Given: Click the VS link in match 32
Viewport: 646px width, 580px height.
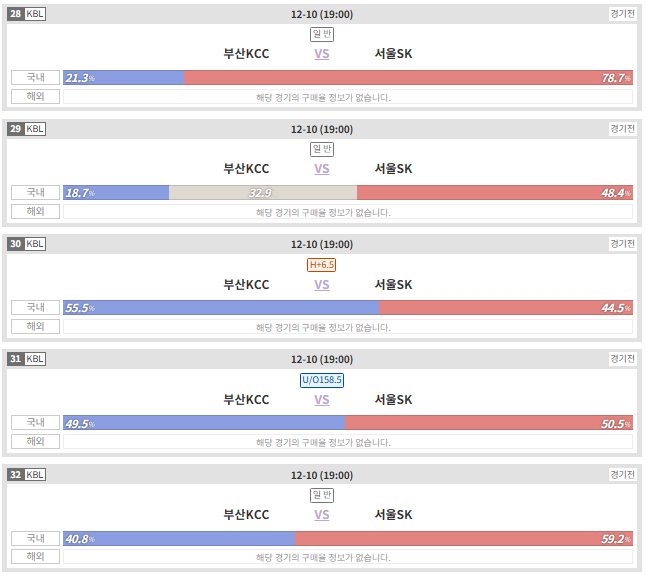Looking at the screenshot, I should tap(322, 515).
